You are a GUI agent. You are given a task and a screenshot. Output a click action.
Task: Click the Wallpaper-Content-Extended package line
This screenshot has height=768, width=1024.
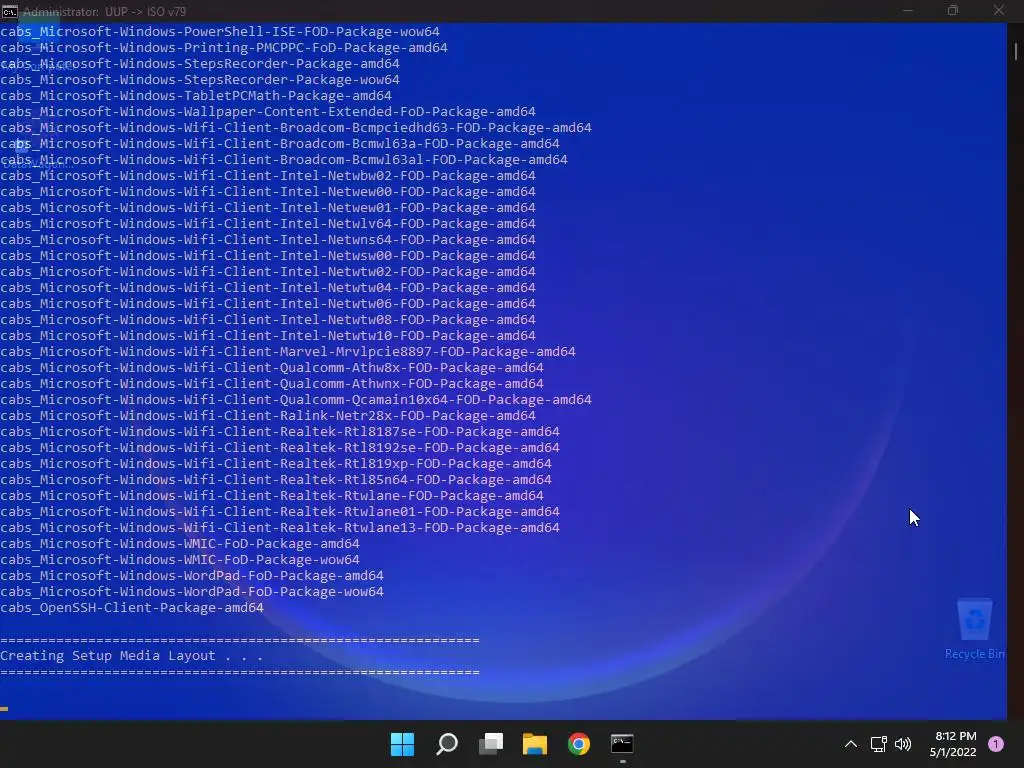(x=268, y=112)
